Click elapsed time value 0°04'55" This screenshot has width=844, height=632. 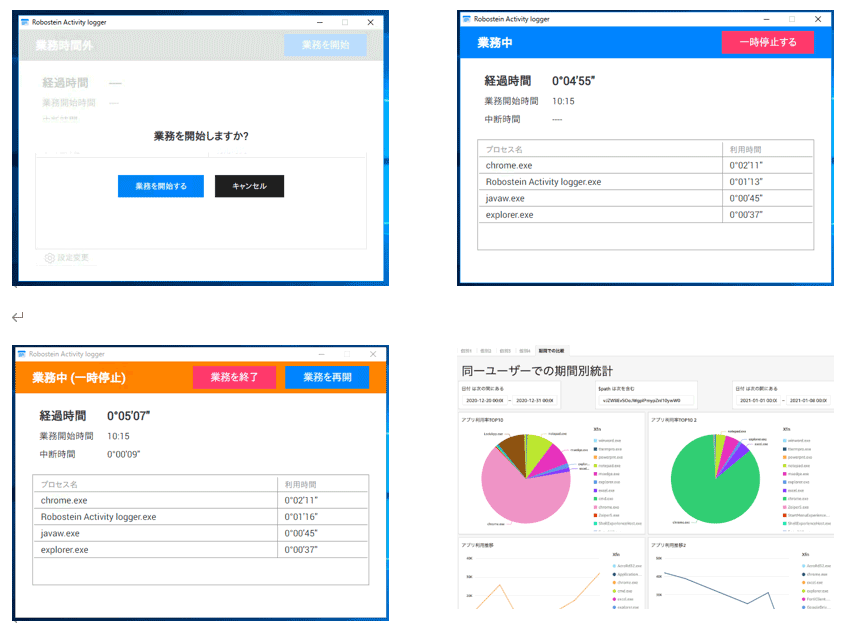[x=573, y=81]
